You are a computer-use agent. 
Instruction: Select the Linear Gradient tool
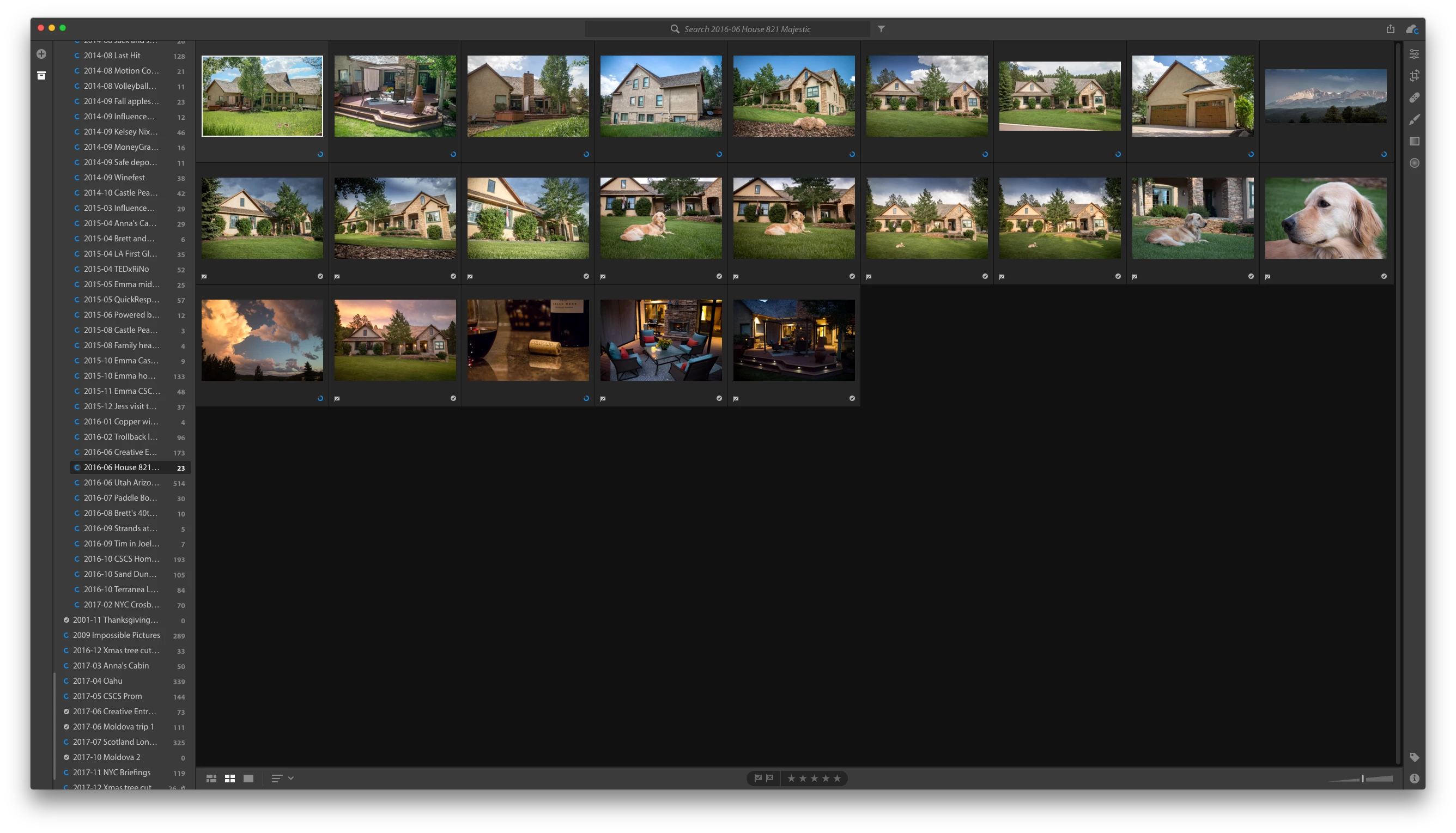click(1414, 141)
